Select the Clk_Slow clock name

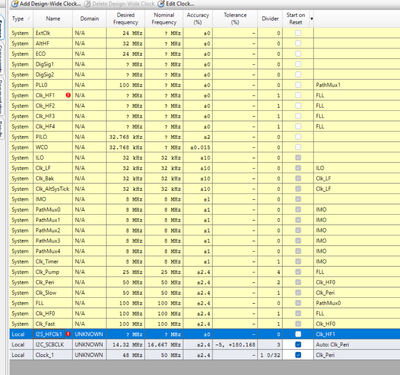pos(46,293)
